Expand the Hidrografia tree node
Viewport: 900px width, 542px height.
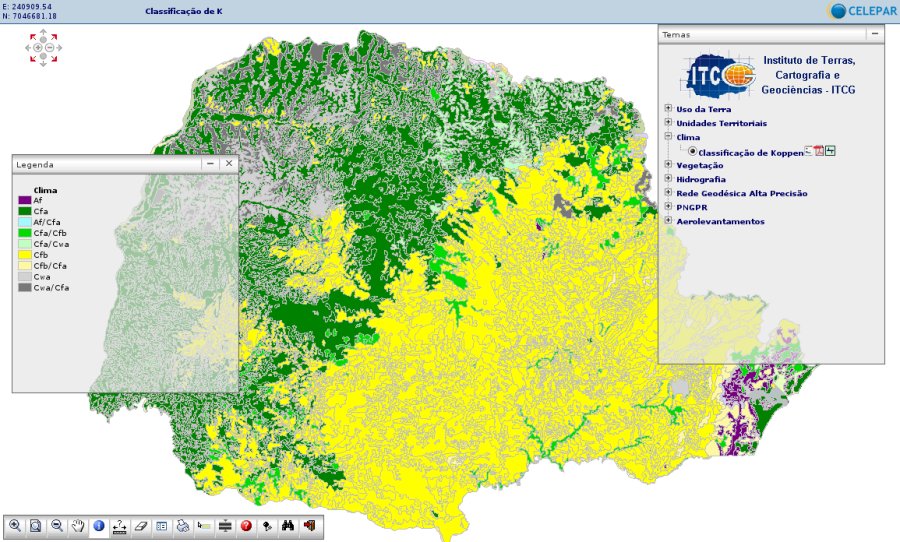(x=668, y=179)
